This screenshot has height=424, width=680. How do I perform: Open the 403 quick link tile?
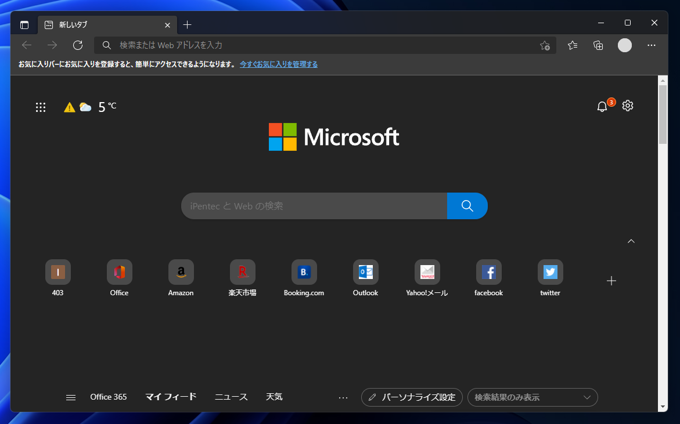58,278
